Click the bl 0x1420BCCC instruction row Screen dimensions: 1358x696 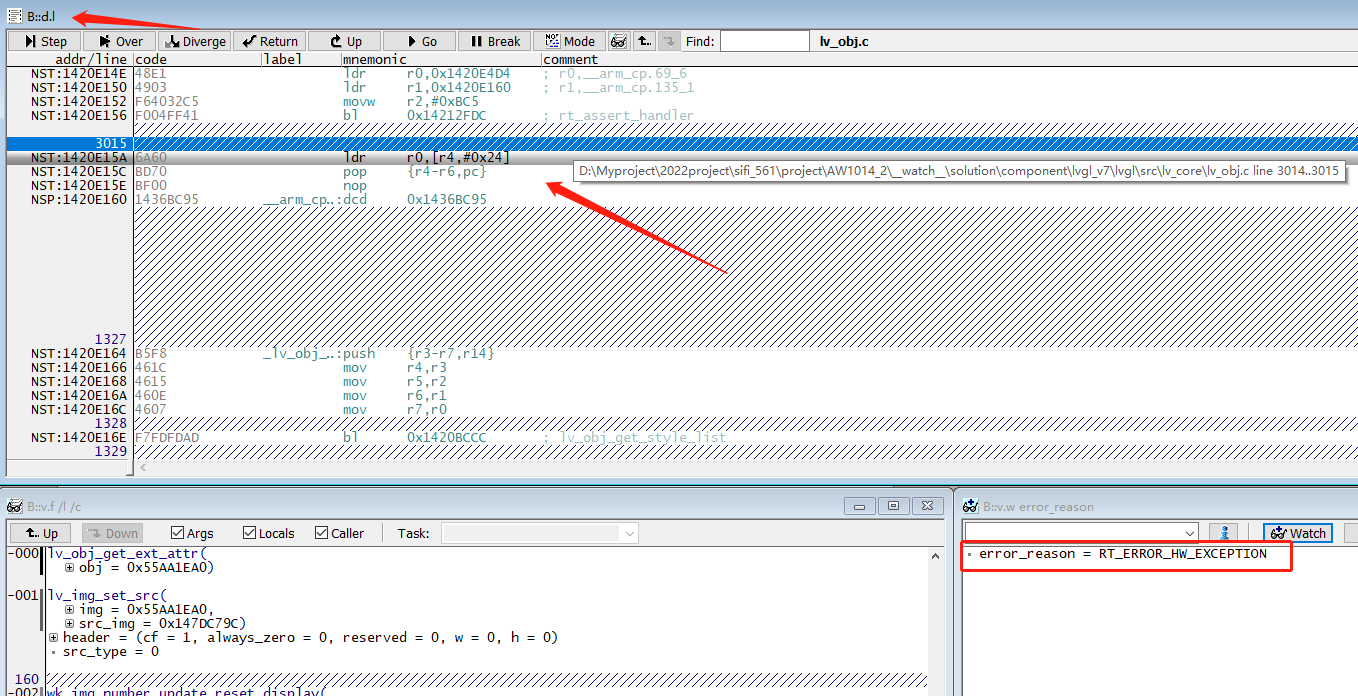(681, 438)
